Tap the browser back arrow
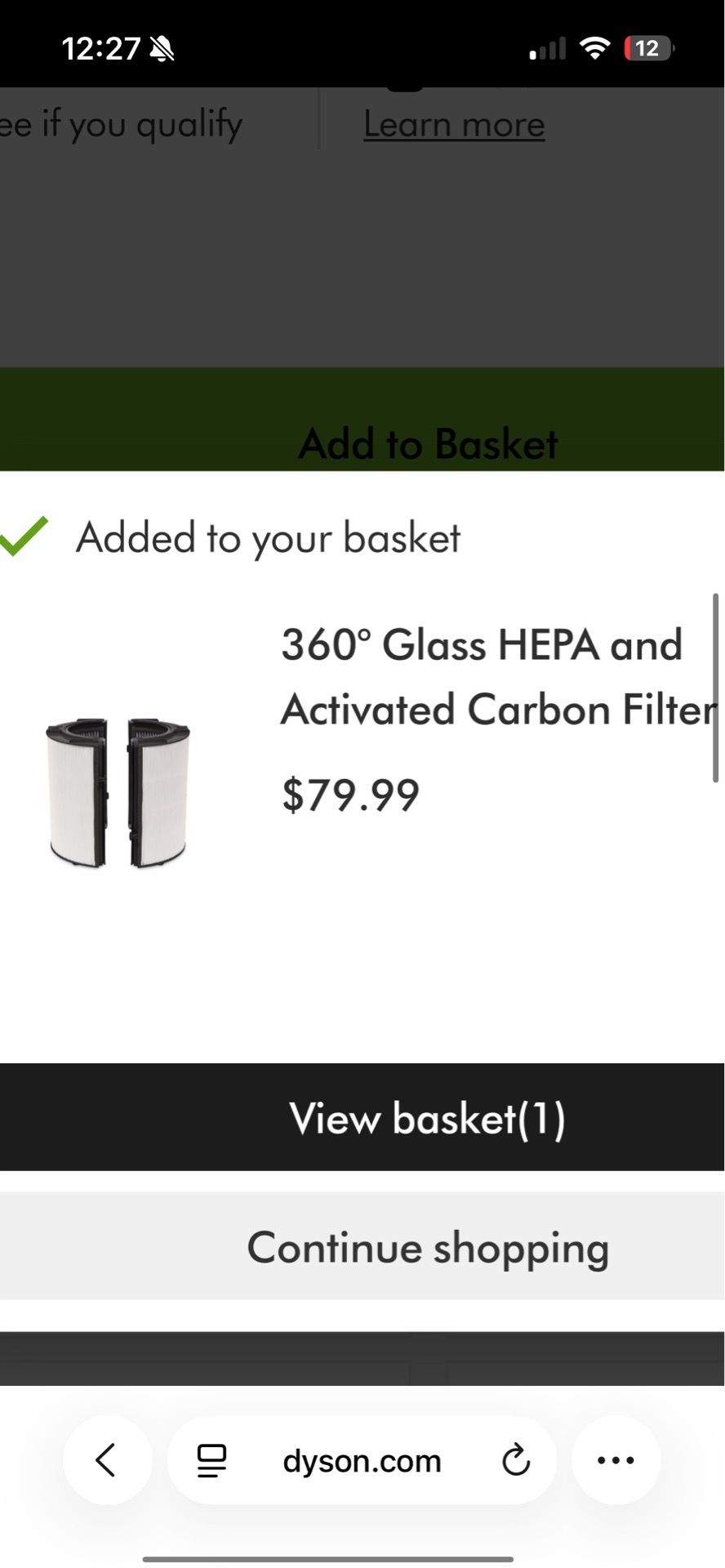The width and height of the screenshot is (725, 1568). coord(107,1460)
